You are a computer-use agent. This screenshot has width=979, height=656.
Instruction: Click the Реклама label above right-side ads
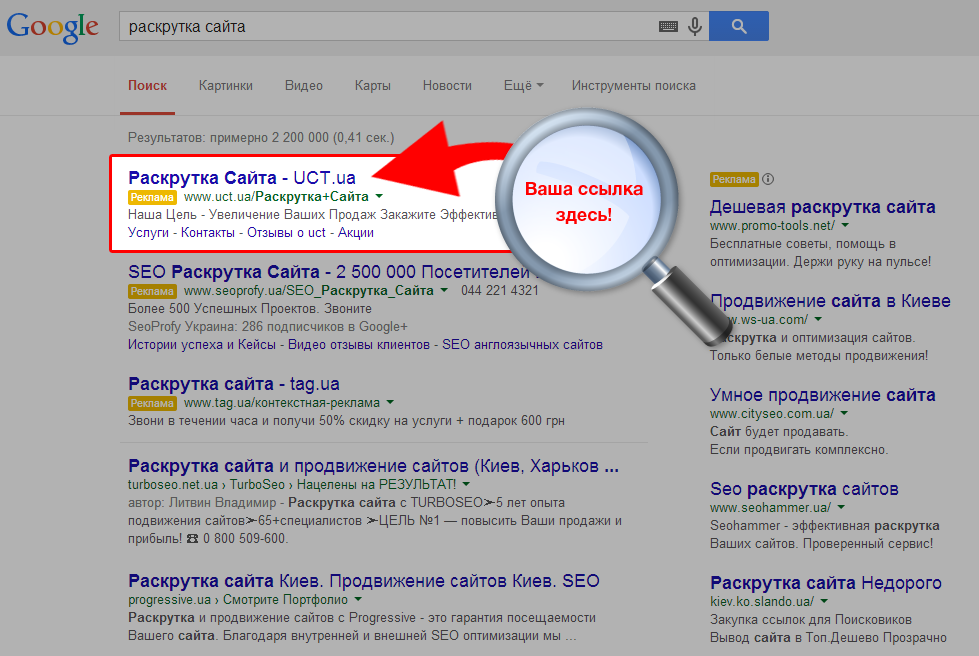[x=734, y=179]
